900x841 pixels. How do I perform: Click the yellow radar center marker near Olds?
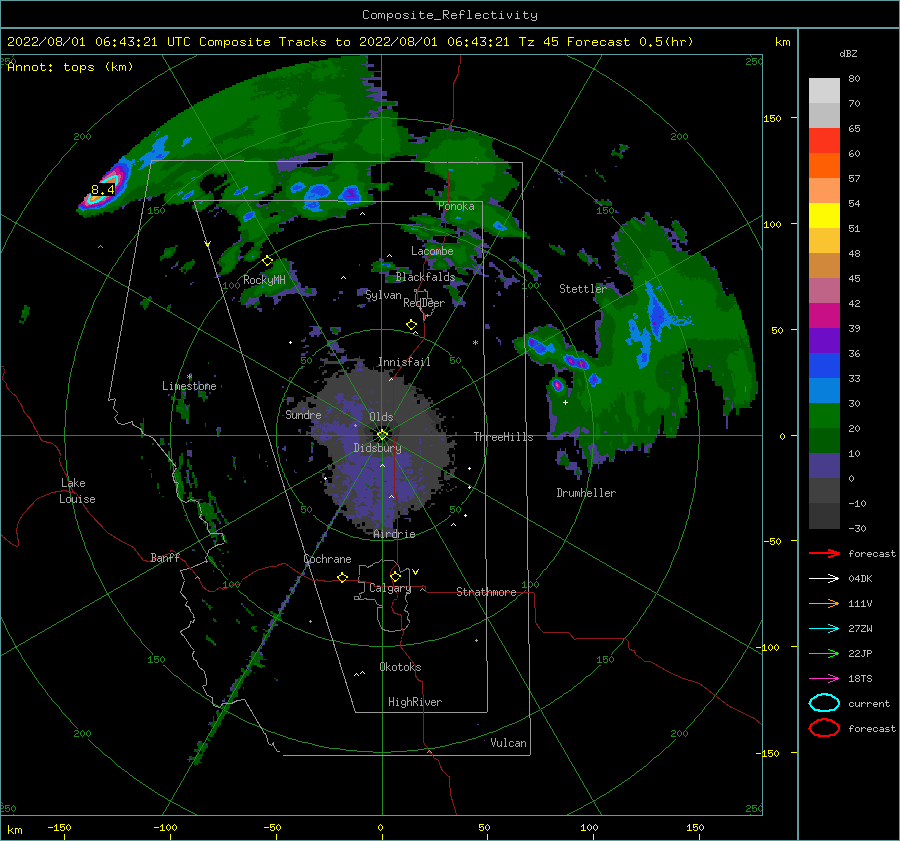382,435
